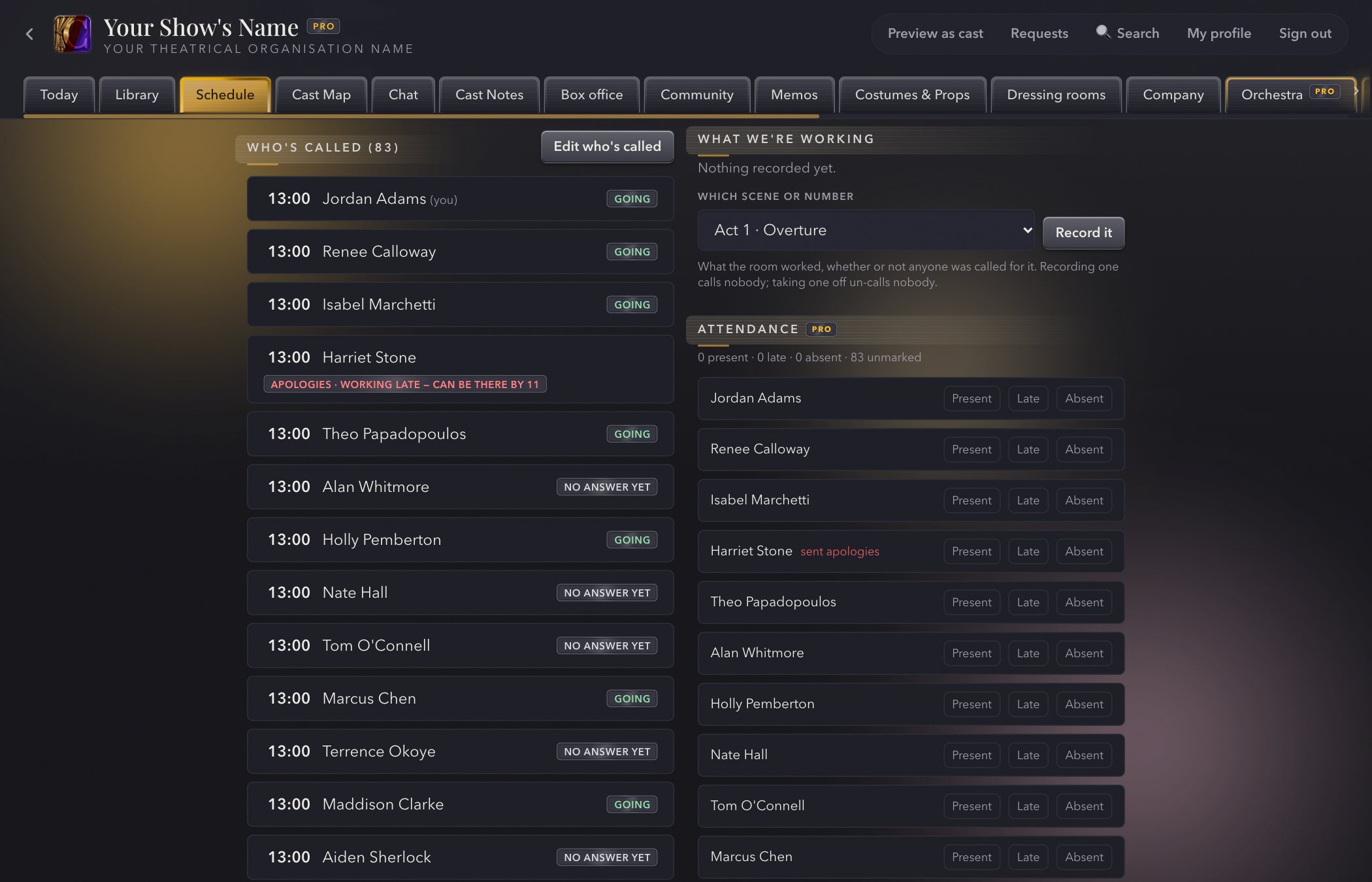Click Edit who's called button
Screen dimensions: 1372x882
608,146
